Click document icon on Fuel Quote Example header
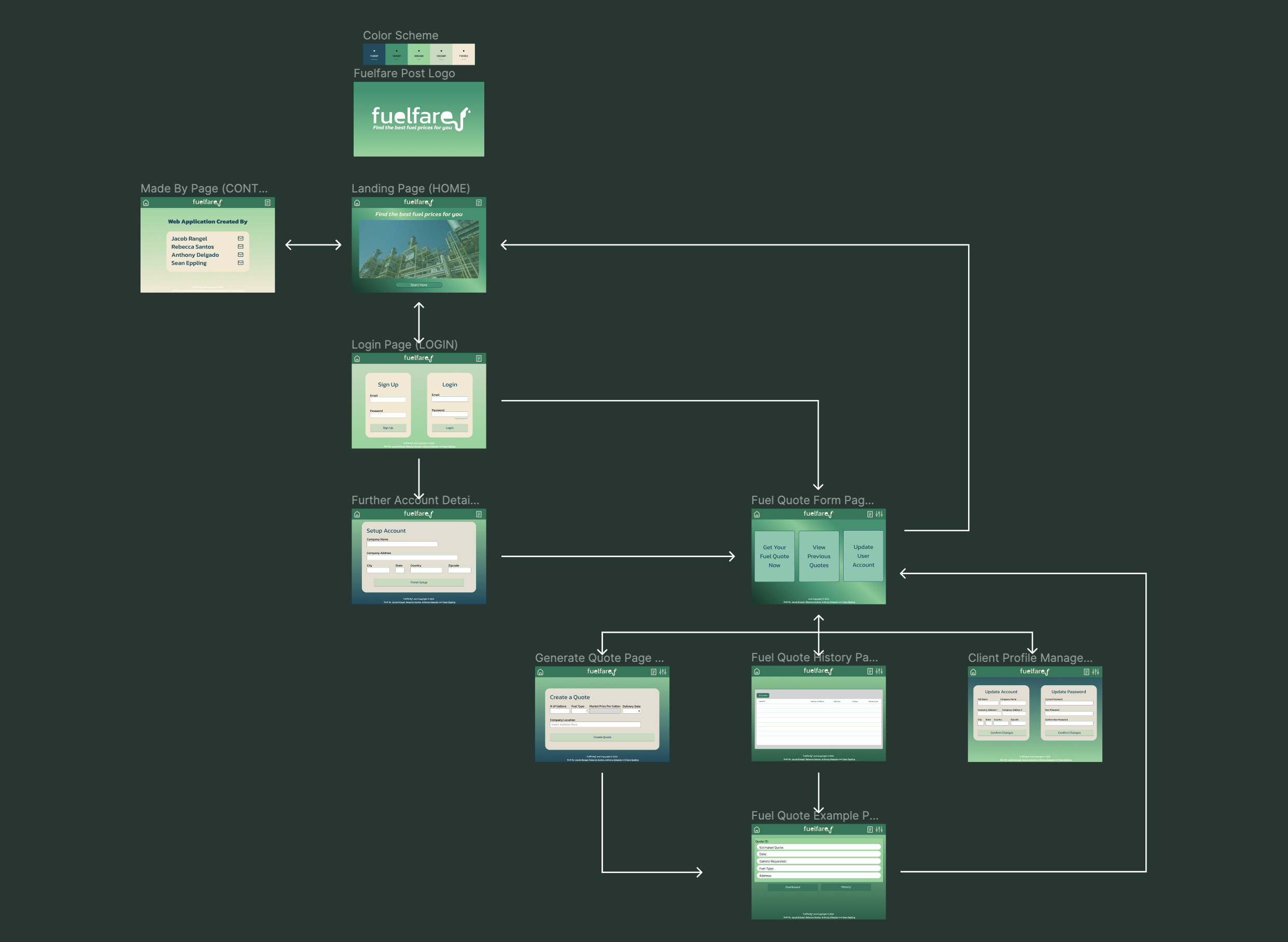This screenshot has height=942, width=1288. pyautogui.click(x=870, y=829)
